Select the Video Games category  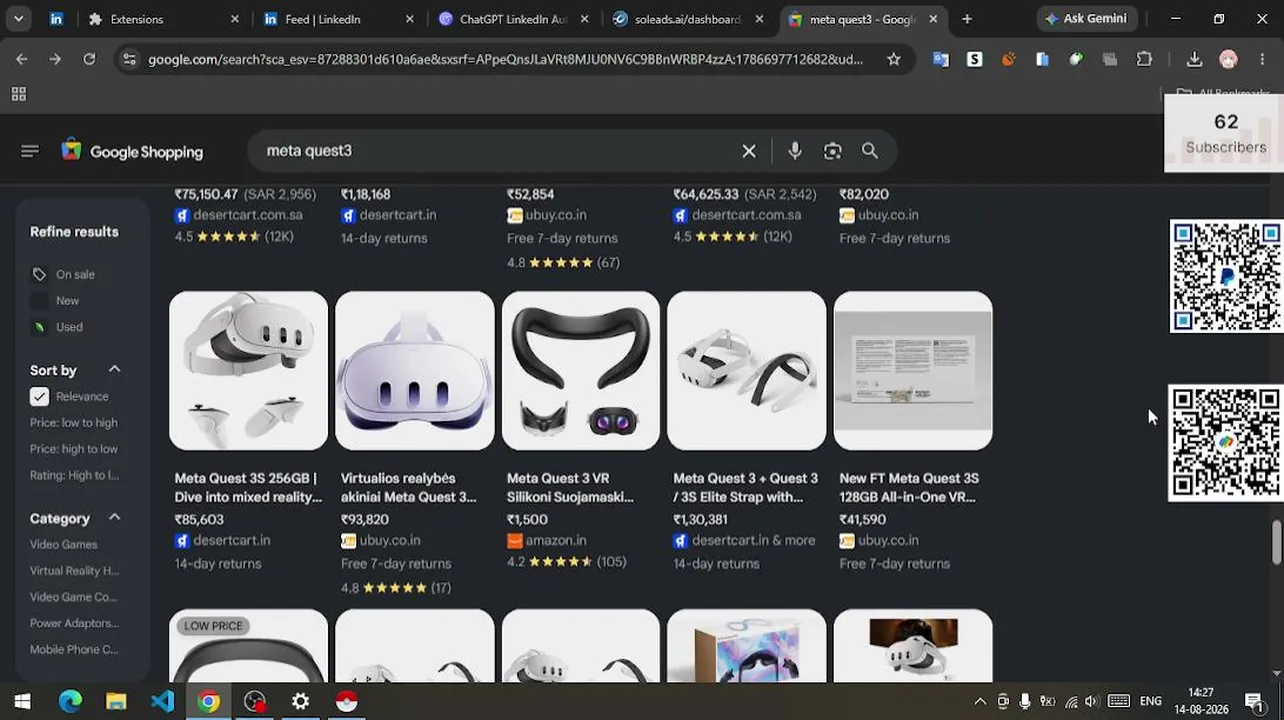point(63,545)
